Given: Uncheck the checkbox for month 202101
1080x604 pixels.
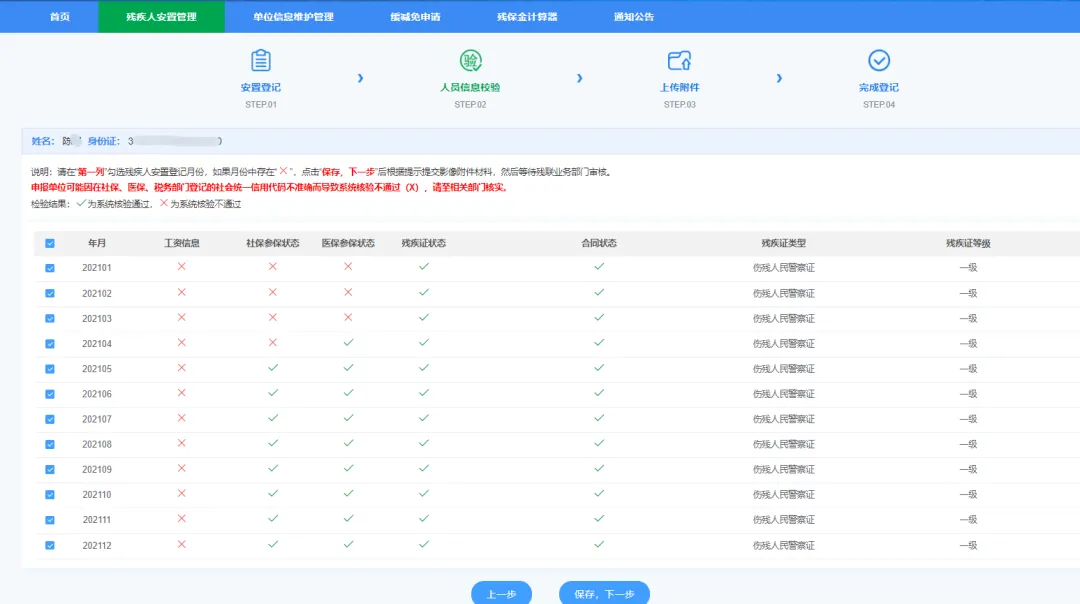Looking at the screenshot, I should tap(50, 268).
